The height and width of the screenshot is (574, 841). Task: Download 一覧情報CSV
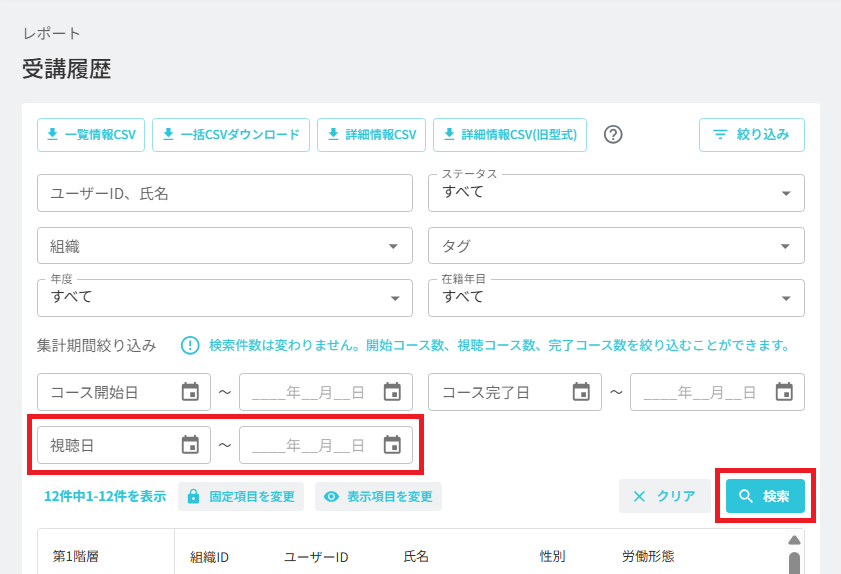(91, 135)
